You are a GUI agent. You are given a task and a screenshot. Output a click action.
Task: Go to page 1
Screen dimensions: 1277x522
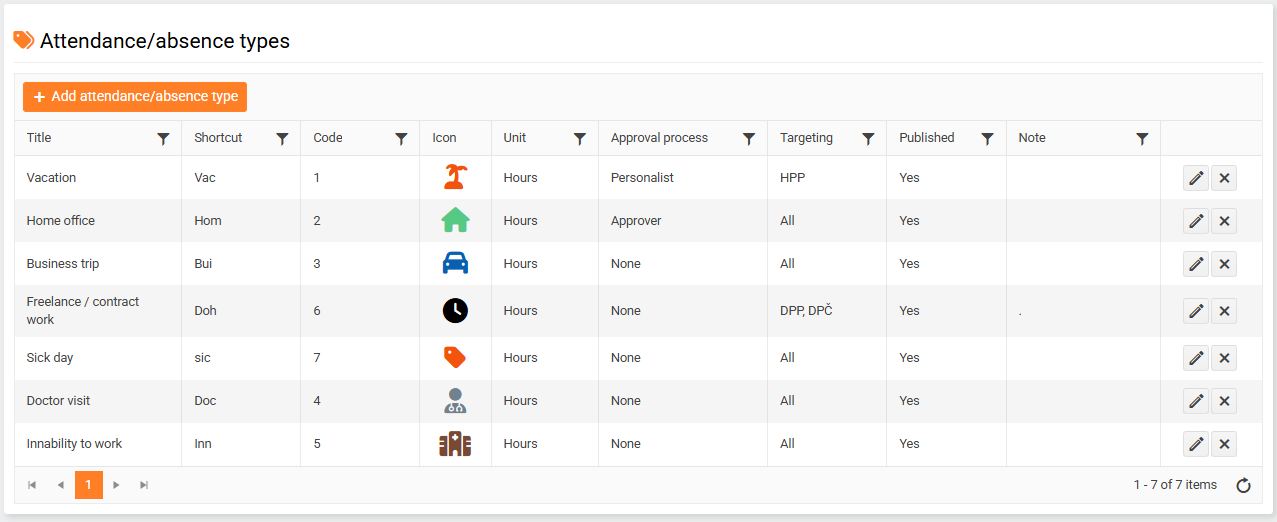tap(88, 485)
